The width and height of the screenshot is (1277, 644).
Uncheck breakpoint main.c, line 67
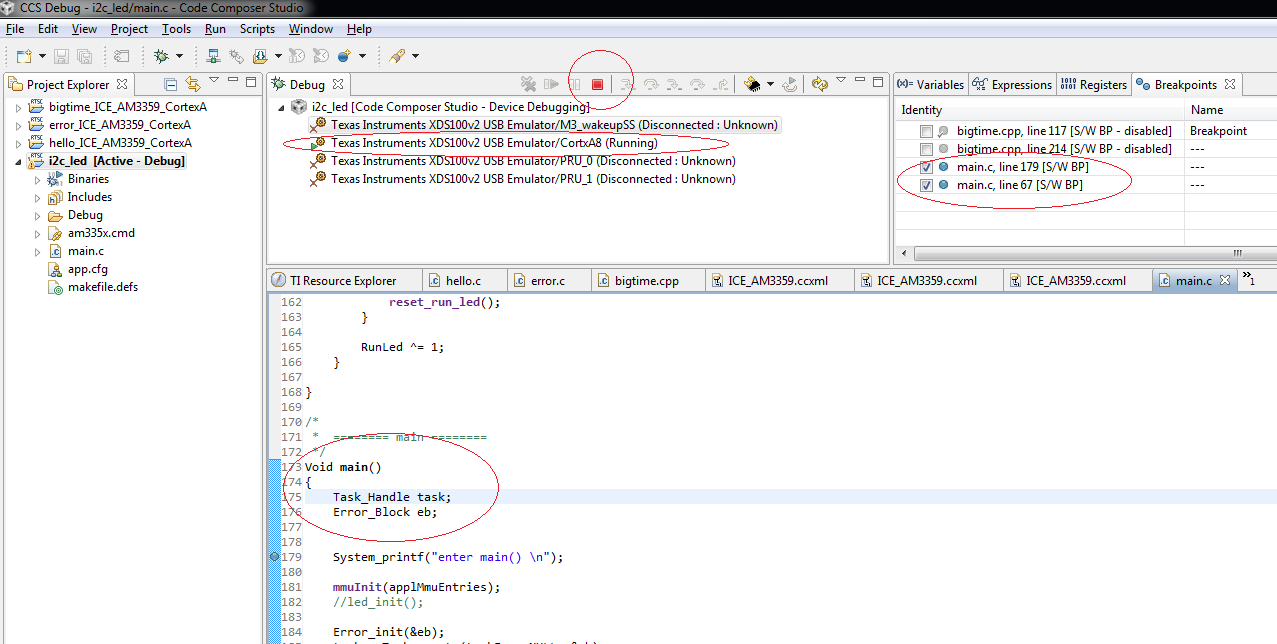pyautogui.click(x=927, y=185)
